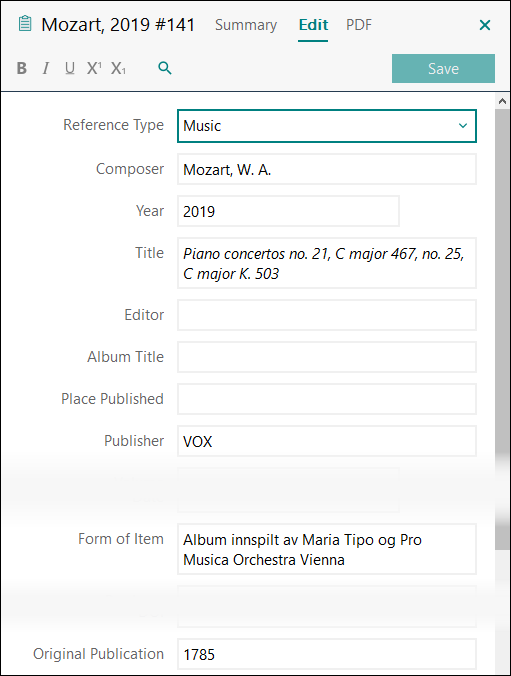Click the magnifier search icon
This screenshot has height=676, width=511.
(165, 68)
